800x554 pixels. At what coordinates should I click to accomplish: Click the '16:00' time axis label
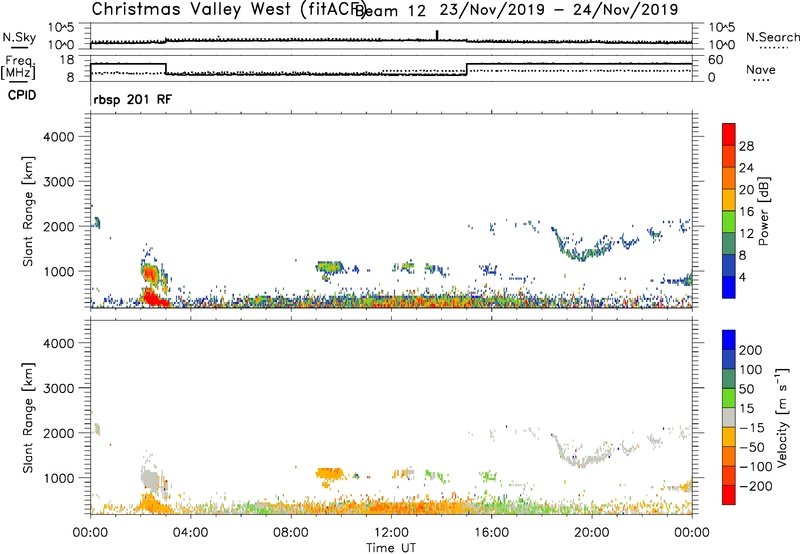491,533
